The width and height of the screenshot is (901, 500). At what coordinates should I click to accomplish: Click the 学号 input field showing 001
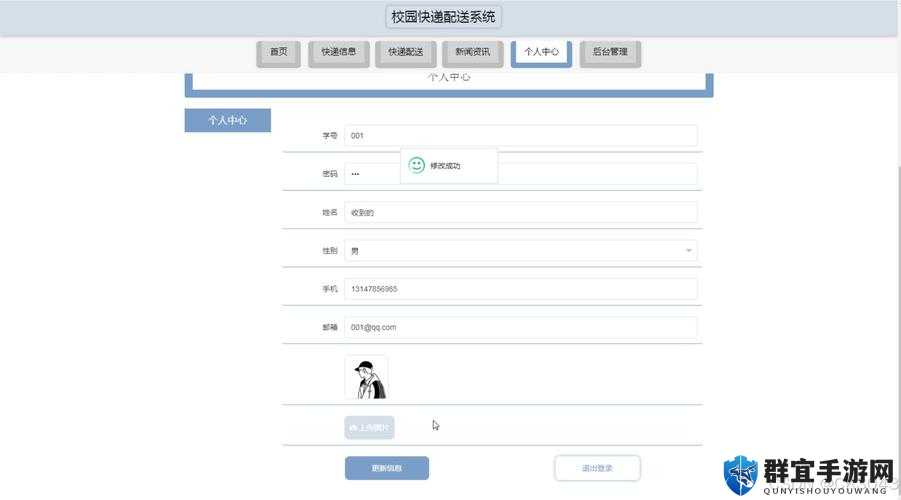pyautogui.click(x=521, y=136)
